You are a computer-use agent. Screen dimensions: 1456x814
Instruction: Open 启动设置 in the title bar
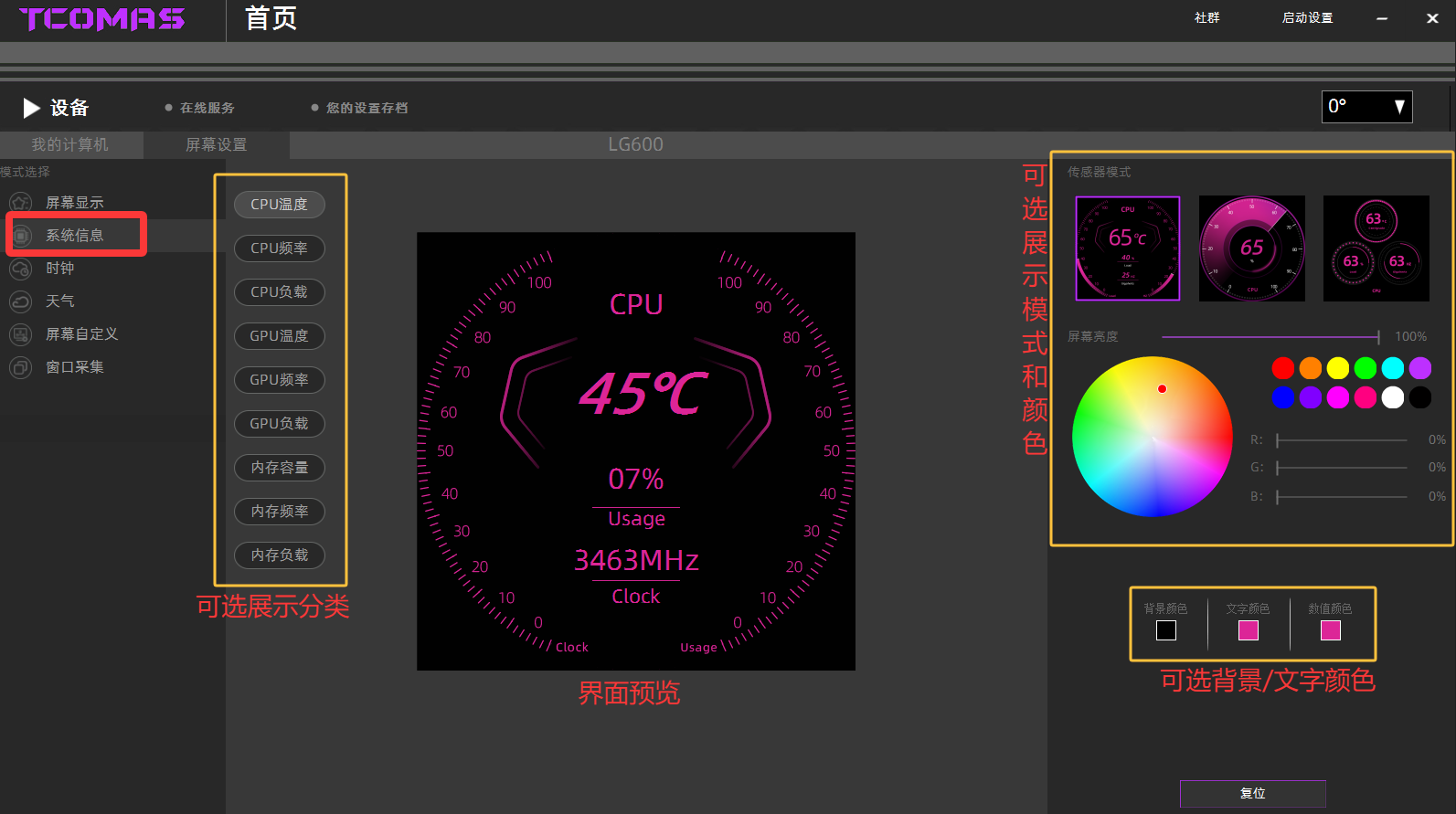[1307, 18]
